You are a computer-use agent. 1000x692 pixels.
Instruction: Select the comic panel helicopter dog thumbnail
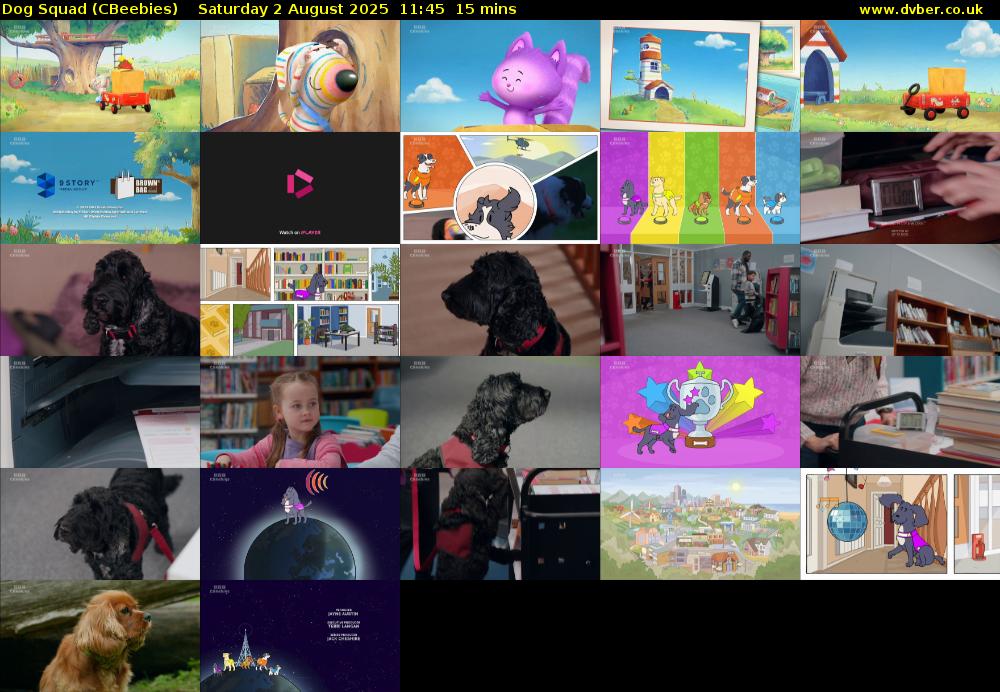click(x=500, y=188)
